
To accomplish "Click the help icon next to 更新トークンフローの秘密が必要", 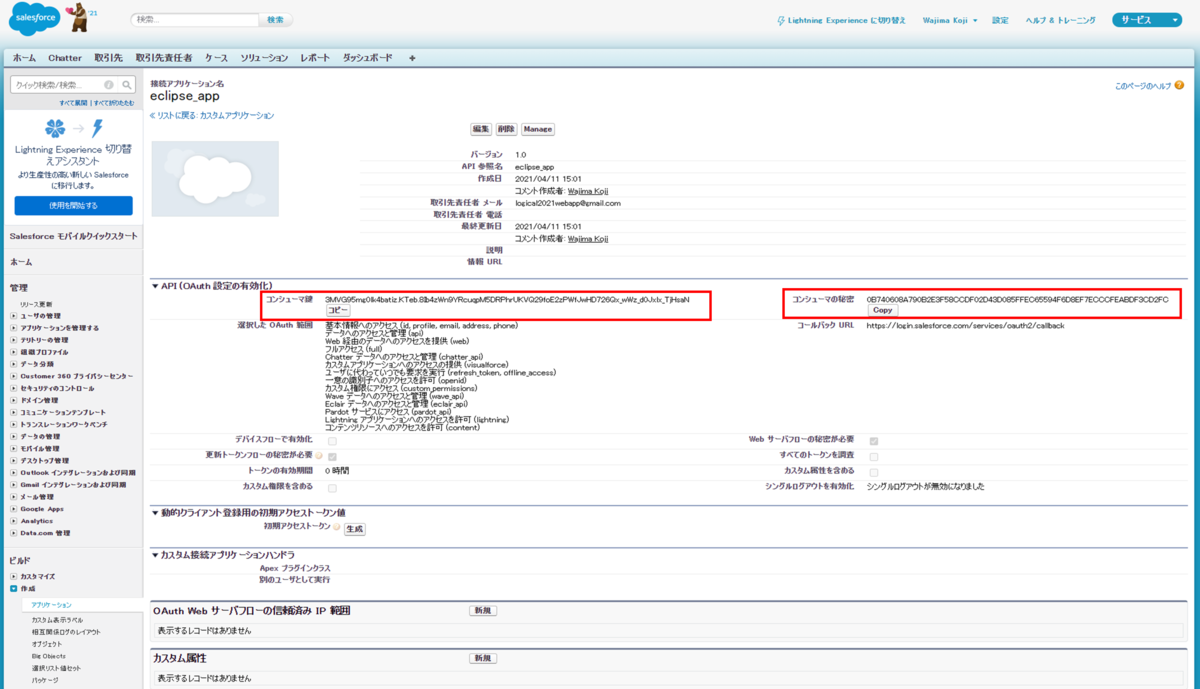I will pos(317,455).
